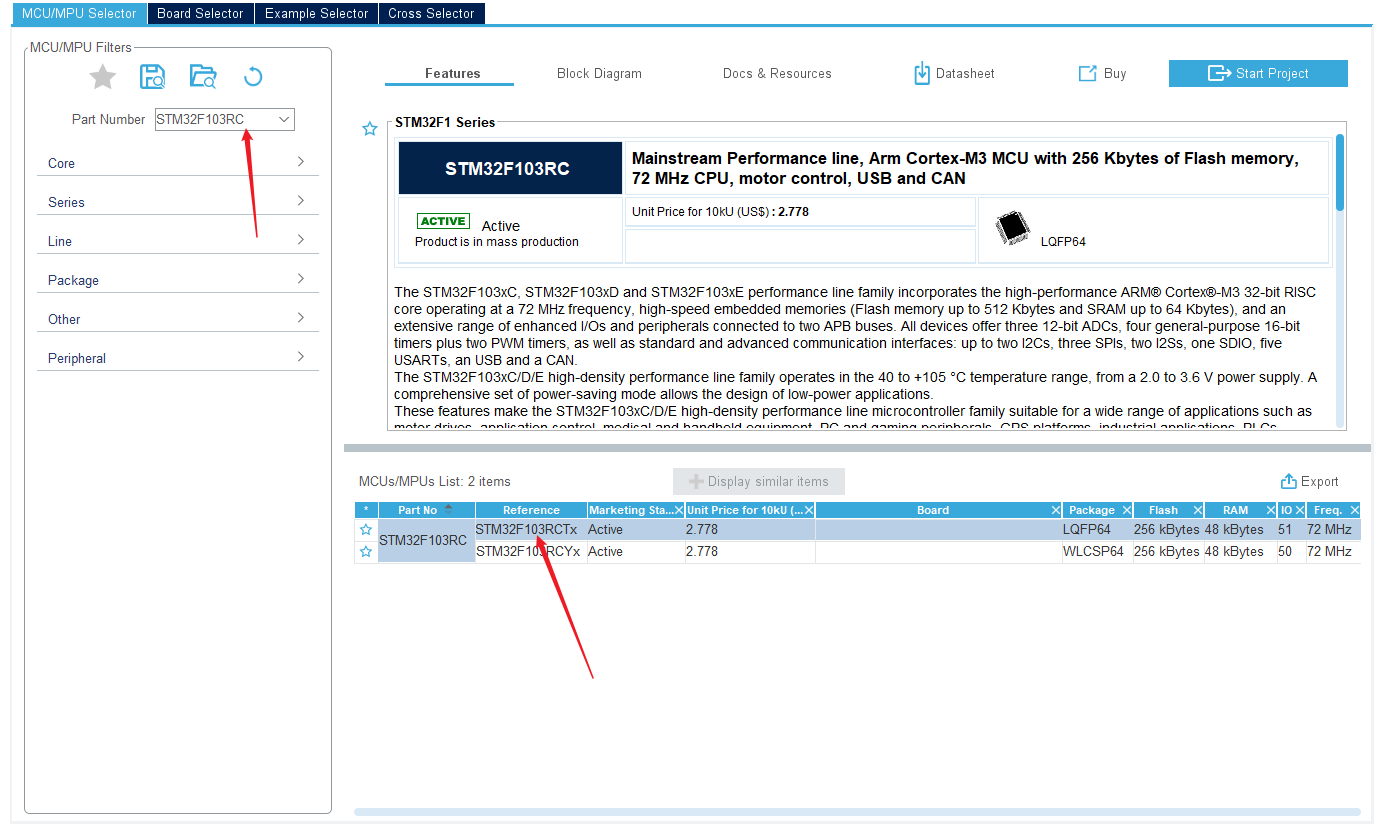Open Part Number dropdown arrow
This screenshot has width=1384, height=834.
[284, 119]
